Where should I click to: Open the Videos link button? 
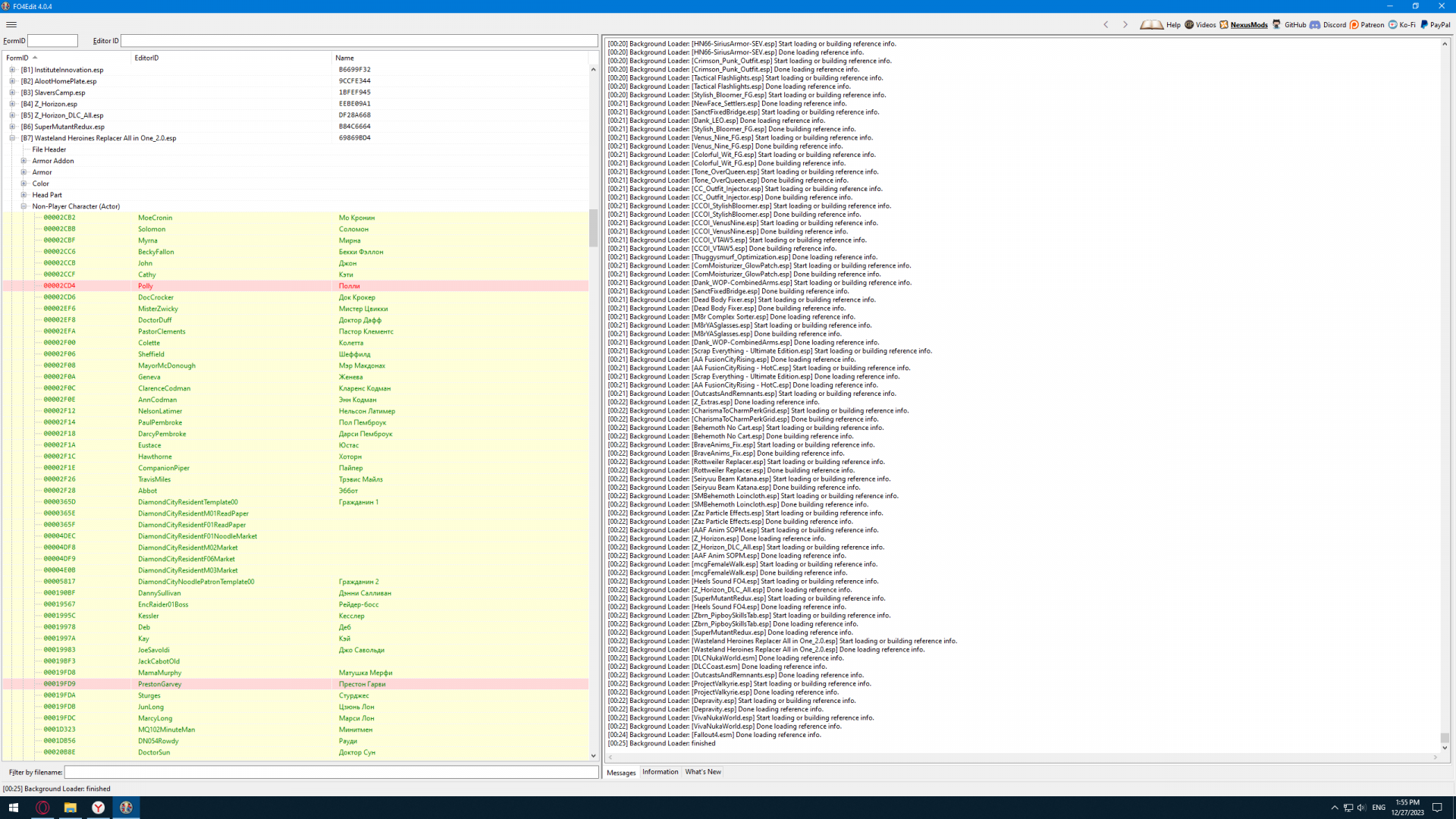click(1200, 24)
